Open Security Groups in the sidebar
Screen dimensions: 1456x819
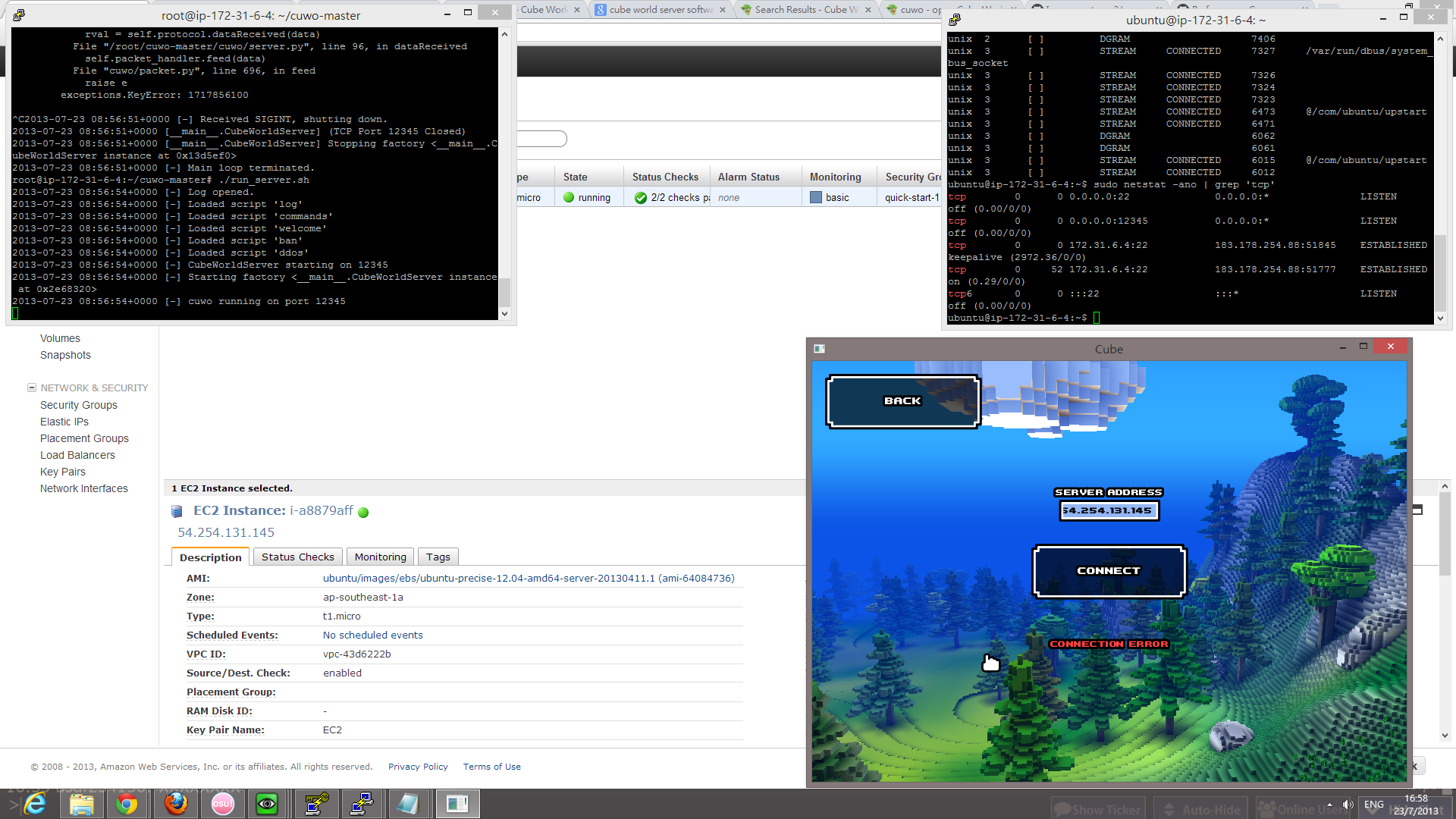[79, 405]
